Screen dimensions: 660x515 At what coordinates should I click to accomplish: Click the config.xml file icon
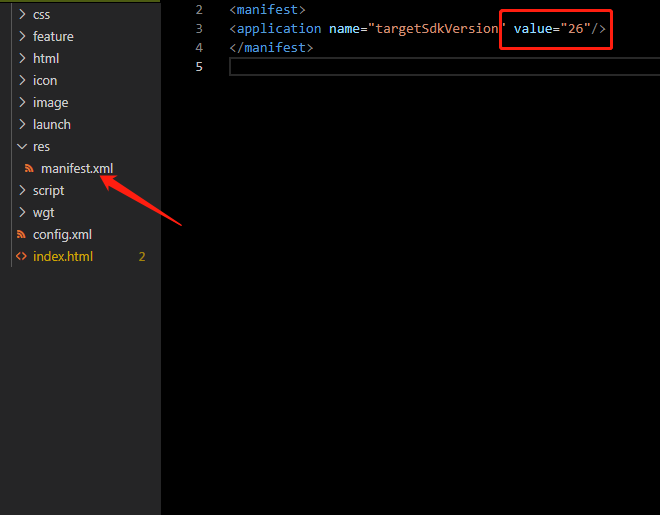coord(22,234)
